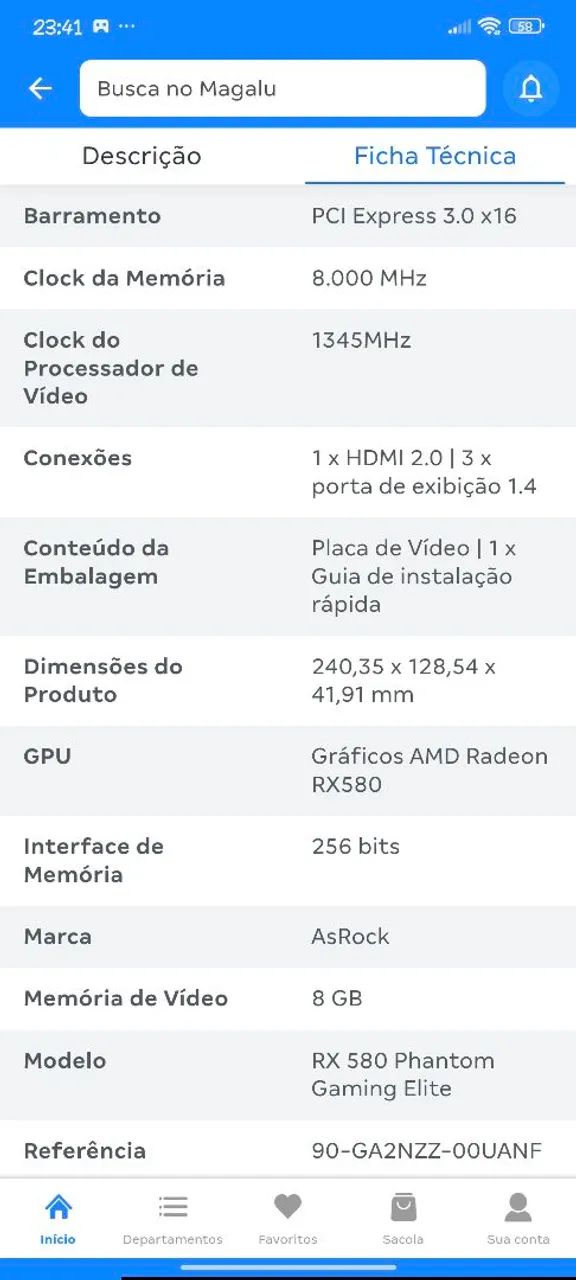Tap the Busca no Magalu search field
The height and width of the screenshot is (1280, 576).
pyautogui.click(x=283, y=88)
